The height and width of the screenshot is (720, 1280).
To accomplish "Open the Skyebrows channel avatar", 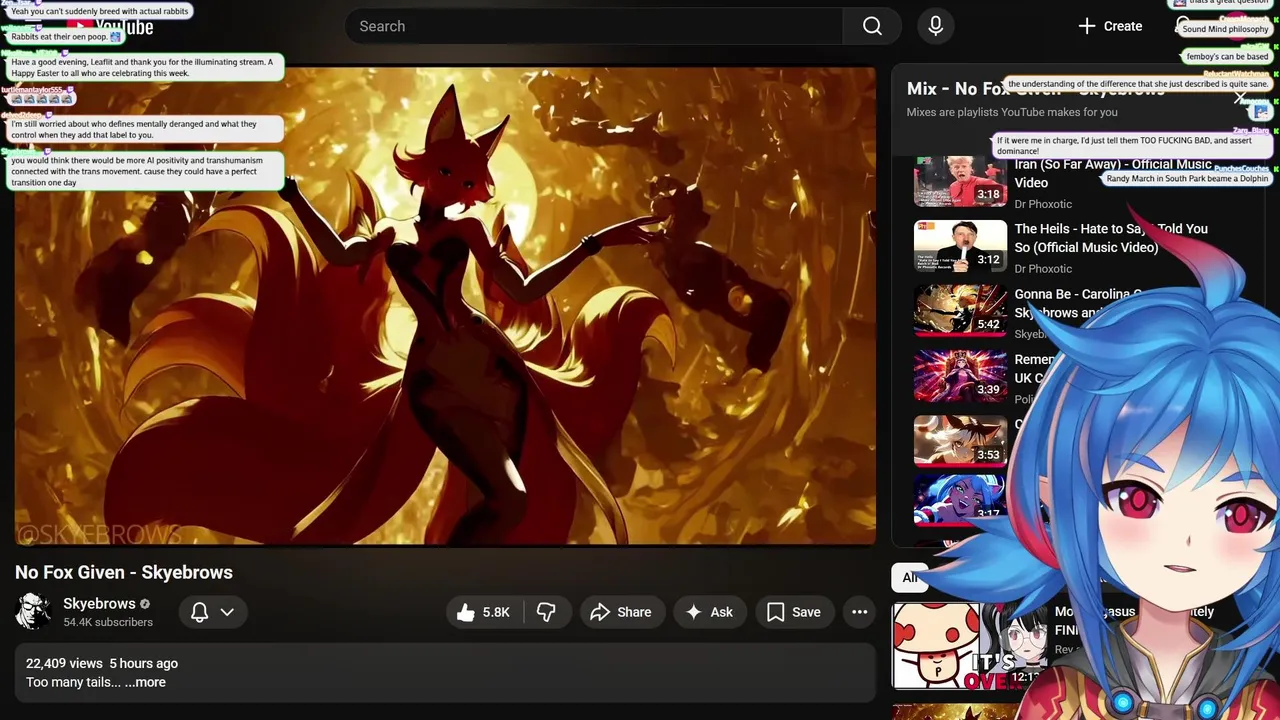I will (x=33, y=611).
